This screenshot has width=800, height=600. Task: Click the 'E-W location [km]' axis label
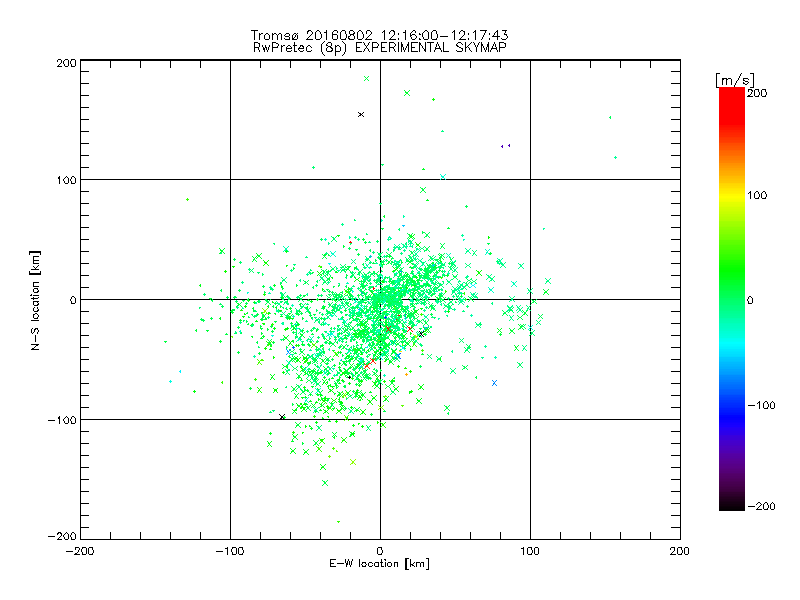point(379,564)
